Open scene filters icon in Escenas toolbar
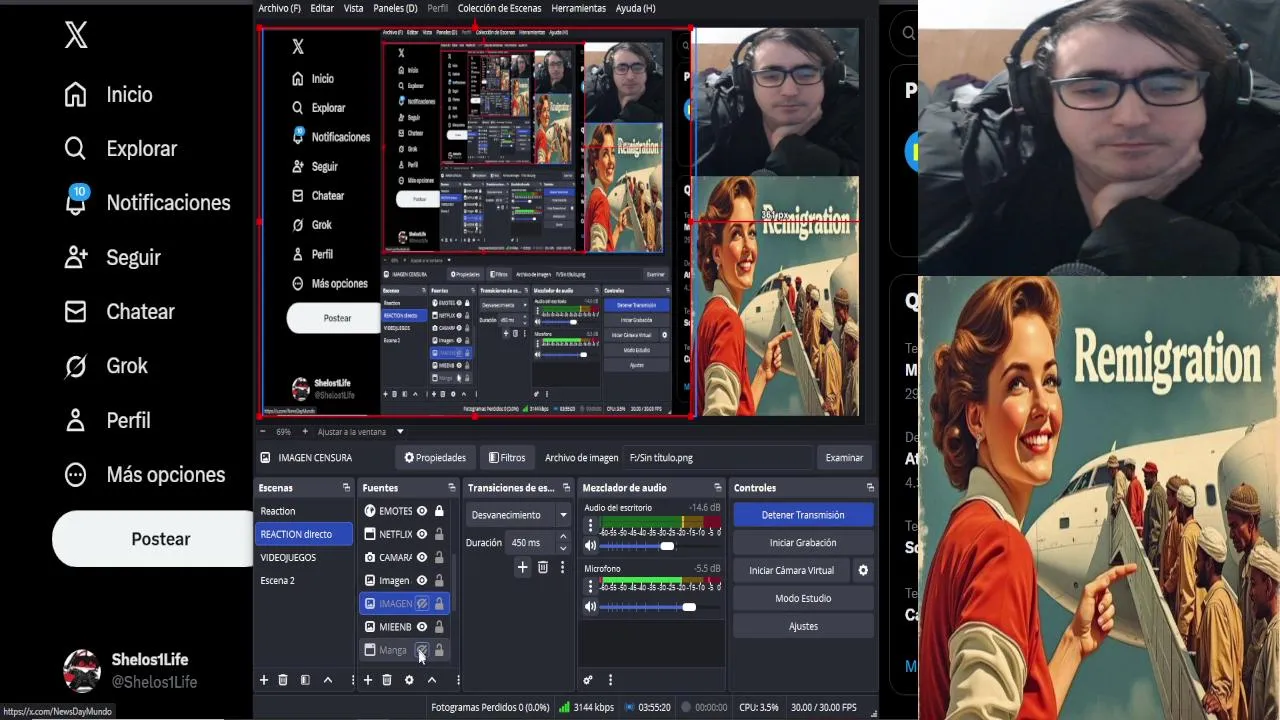The width and height of the screenshot is (1280, 720). coord(305,680)
